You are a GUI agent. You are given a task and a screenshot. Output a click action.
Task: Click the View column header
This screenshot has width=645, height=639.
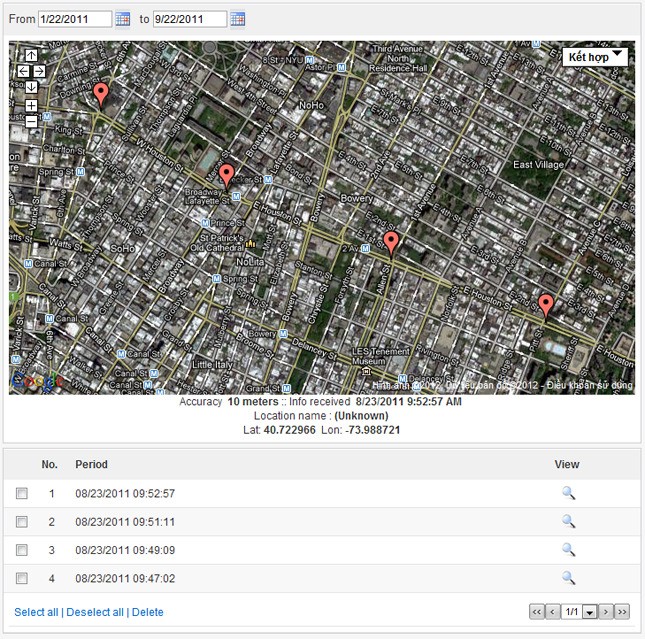(x=567, y=464)
